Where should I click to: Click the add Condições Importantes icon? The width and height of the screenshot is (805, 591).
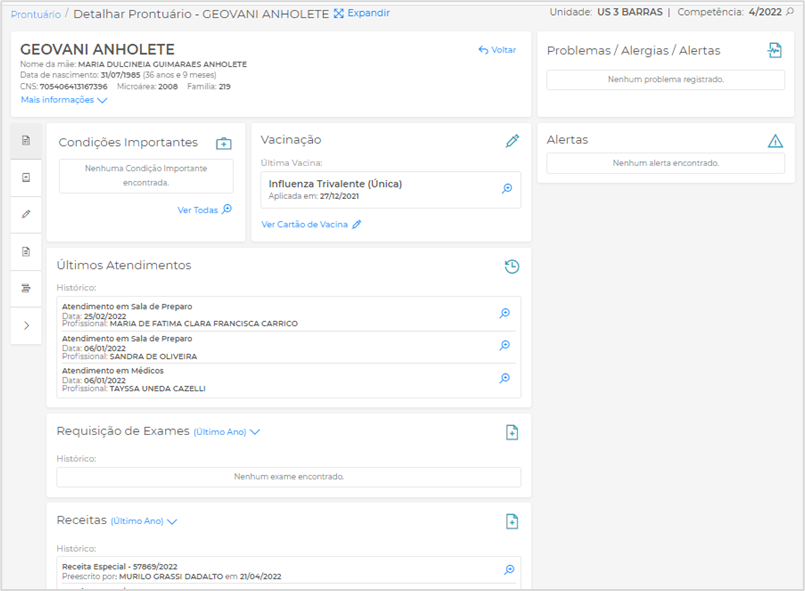pos(223,144)
